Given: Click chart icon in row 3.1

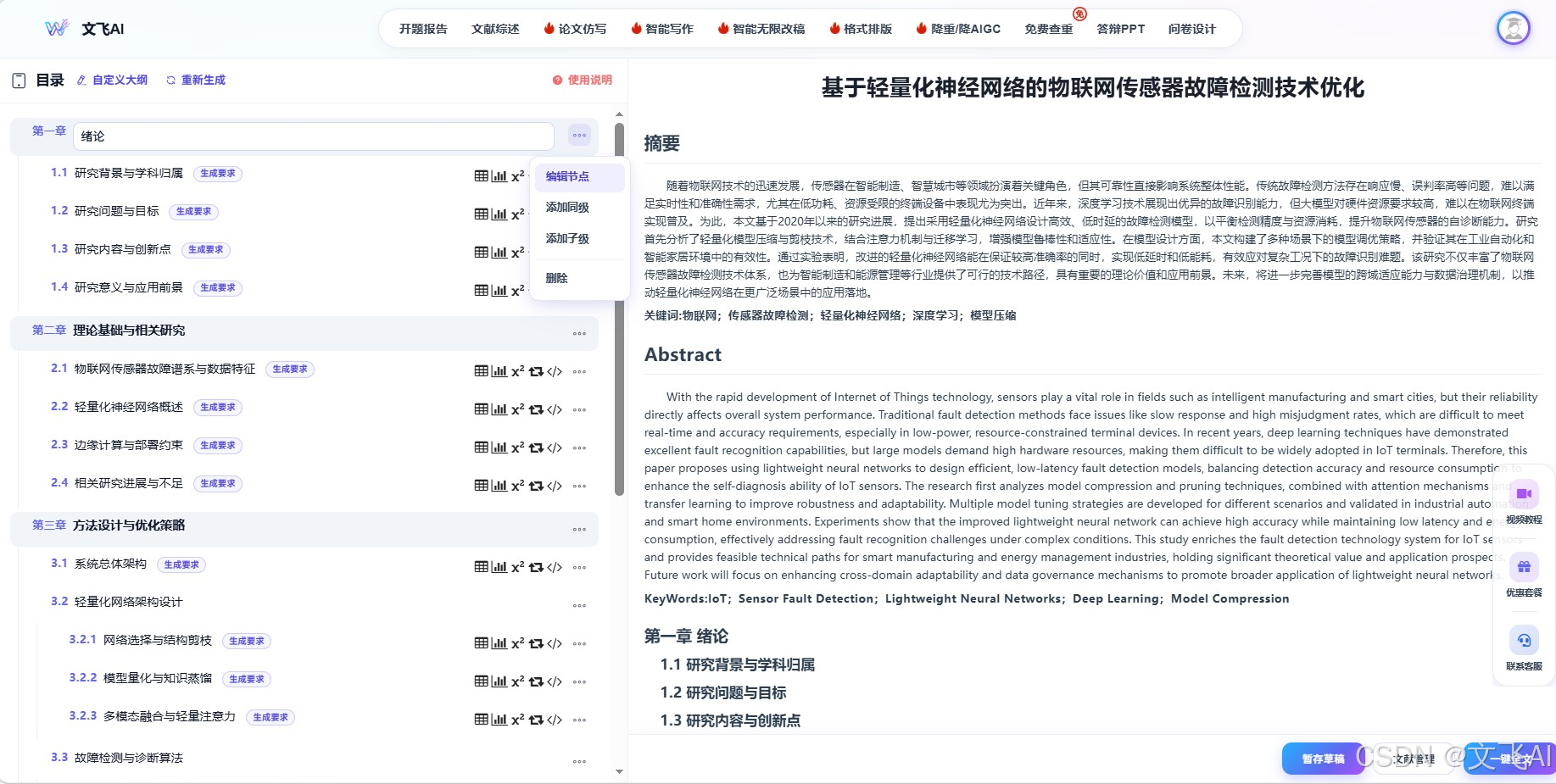Looking at the screenshot, I should coord(499,567).
